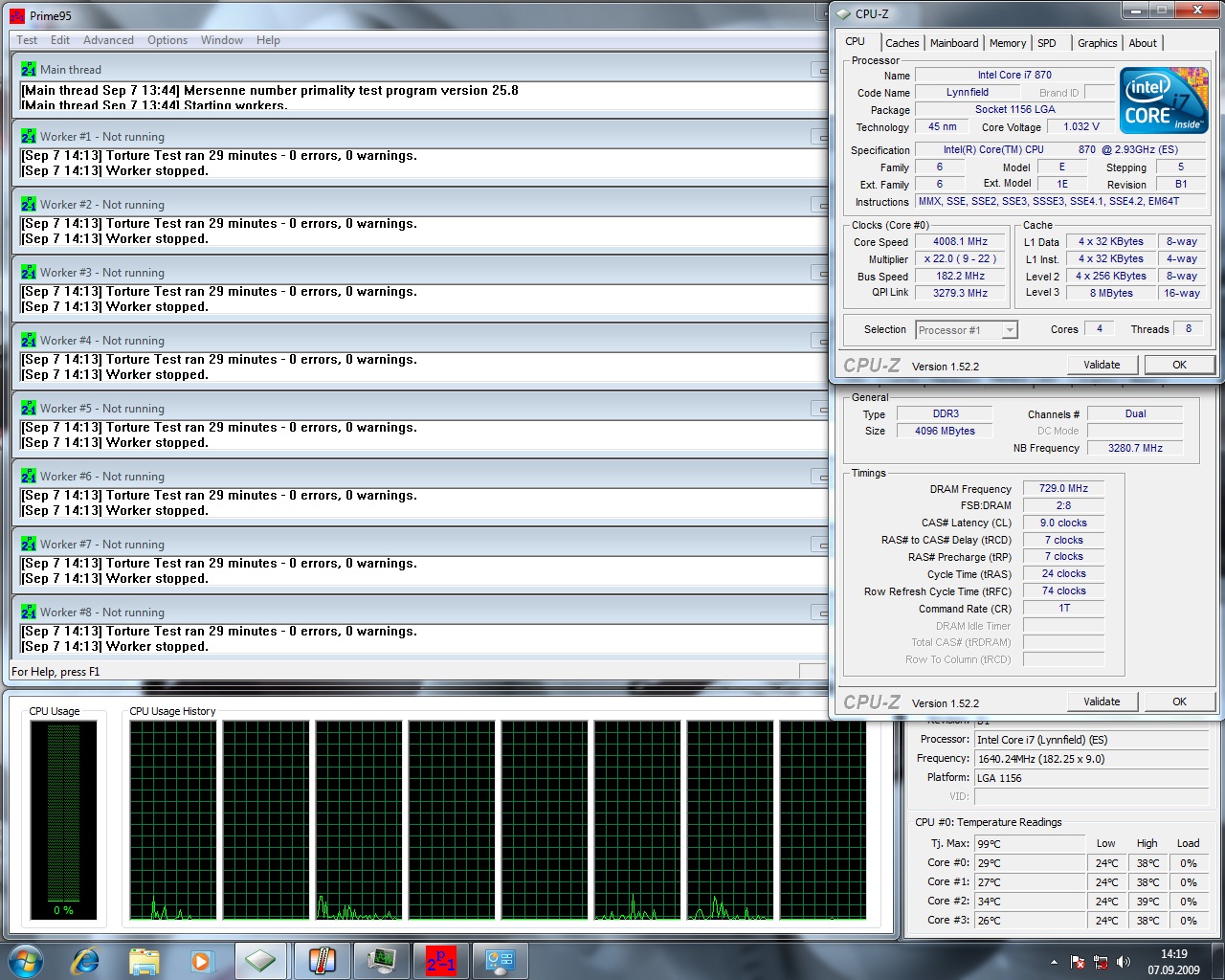Viewport: 1225px width, 980px height.
Task: Open the volume speaker tray icon
Action: 1124,962
